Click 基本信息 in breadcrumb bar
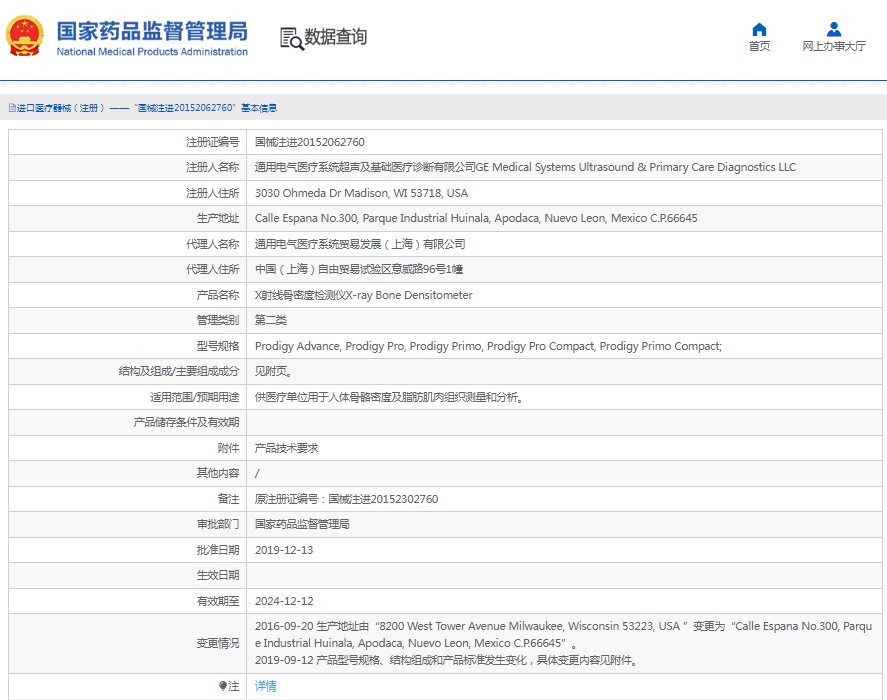 (259, 108)
